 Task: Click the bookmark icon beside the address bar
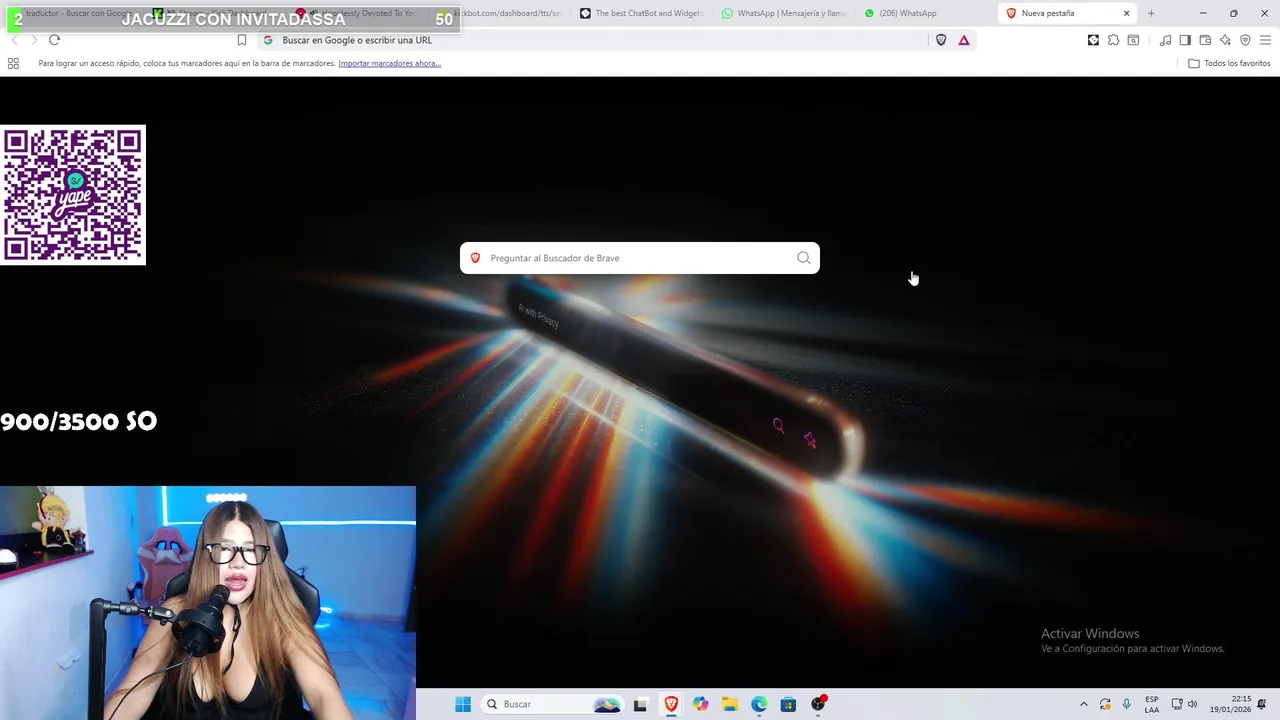coord(242,40)
